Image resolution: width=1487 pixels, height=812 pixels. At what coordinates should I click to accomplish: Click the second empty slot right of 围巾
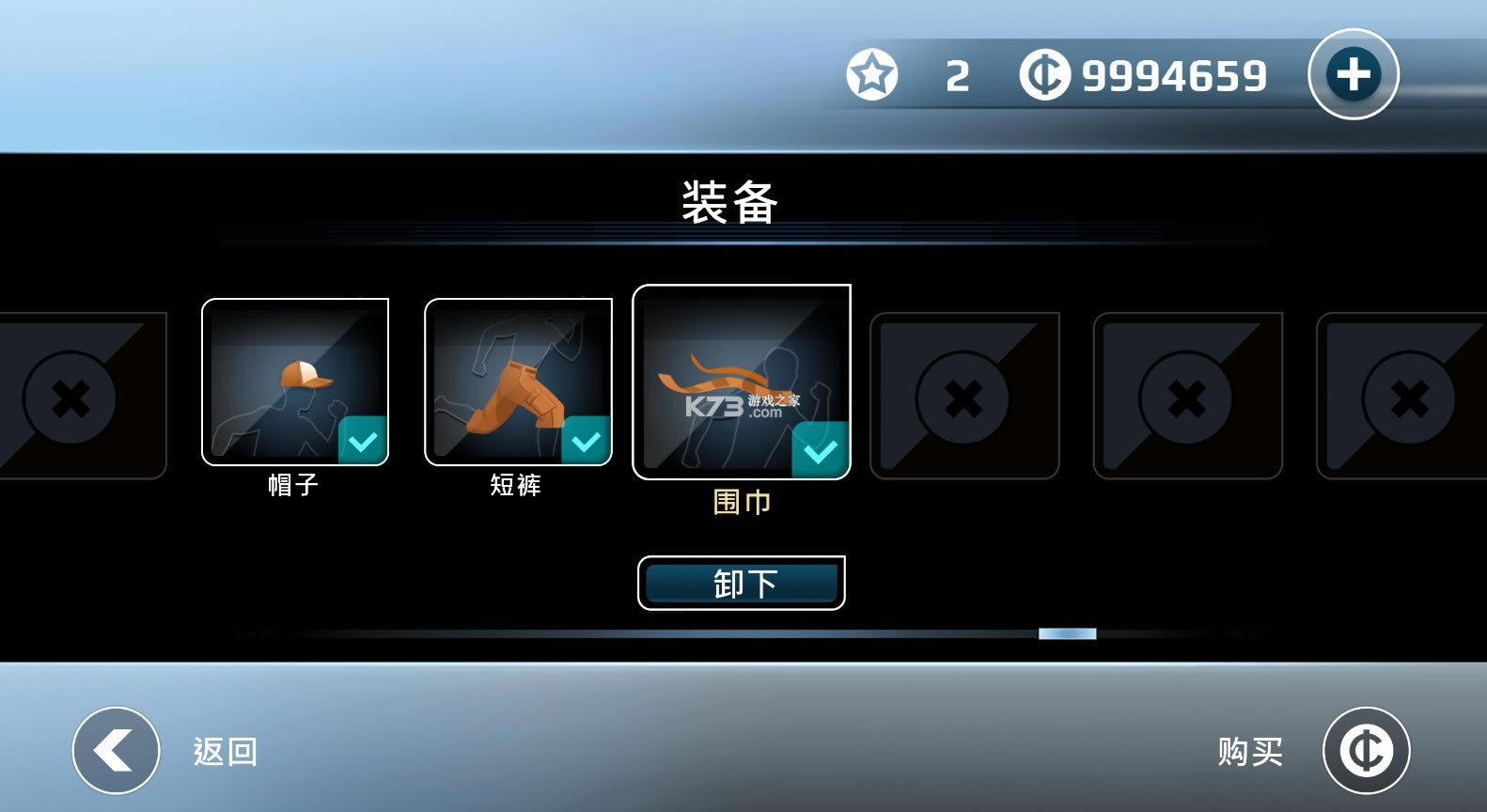[x=1187, y=396]
